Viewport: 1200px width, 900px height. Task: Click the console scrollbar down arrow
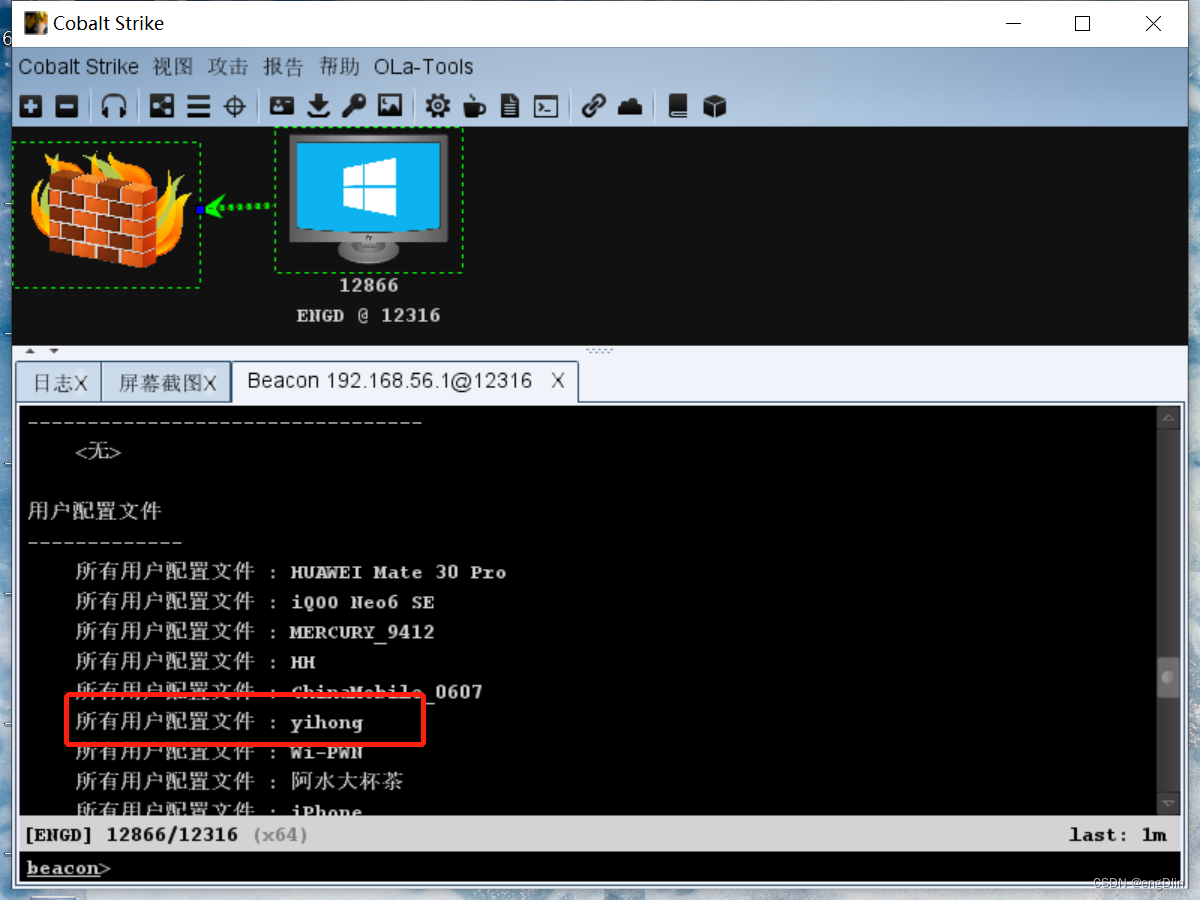tap(1168, 803)
